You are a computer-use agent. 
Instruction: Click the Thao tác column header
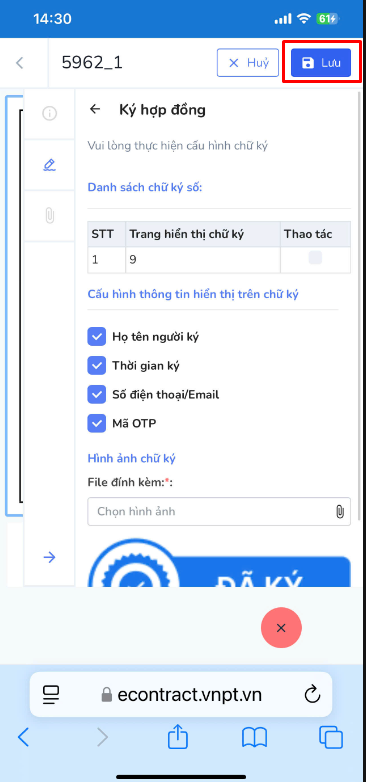[x=315, y=234]
